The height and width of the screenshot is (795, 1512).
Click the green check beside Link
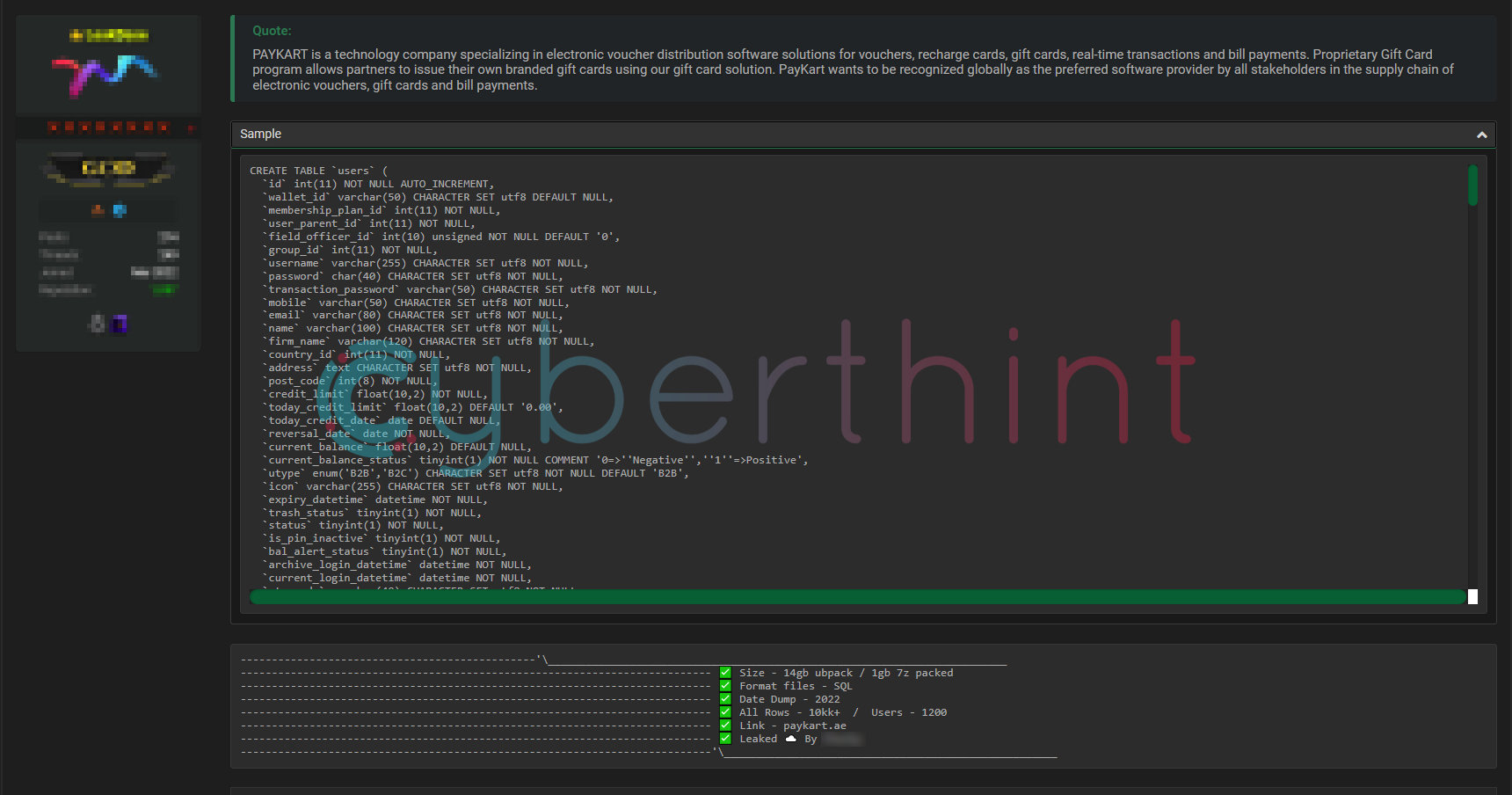pos(725,726)
